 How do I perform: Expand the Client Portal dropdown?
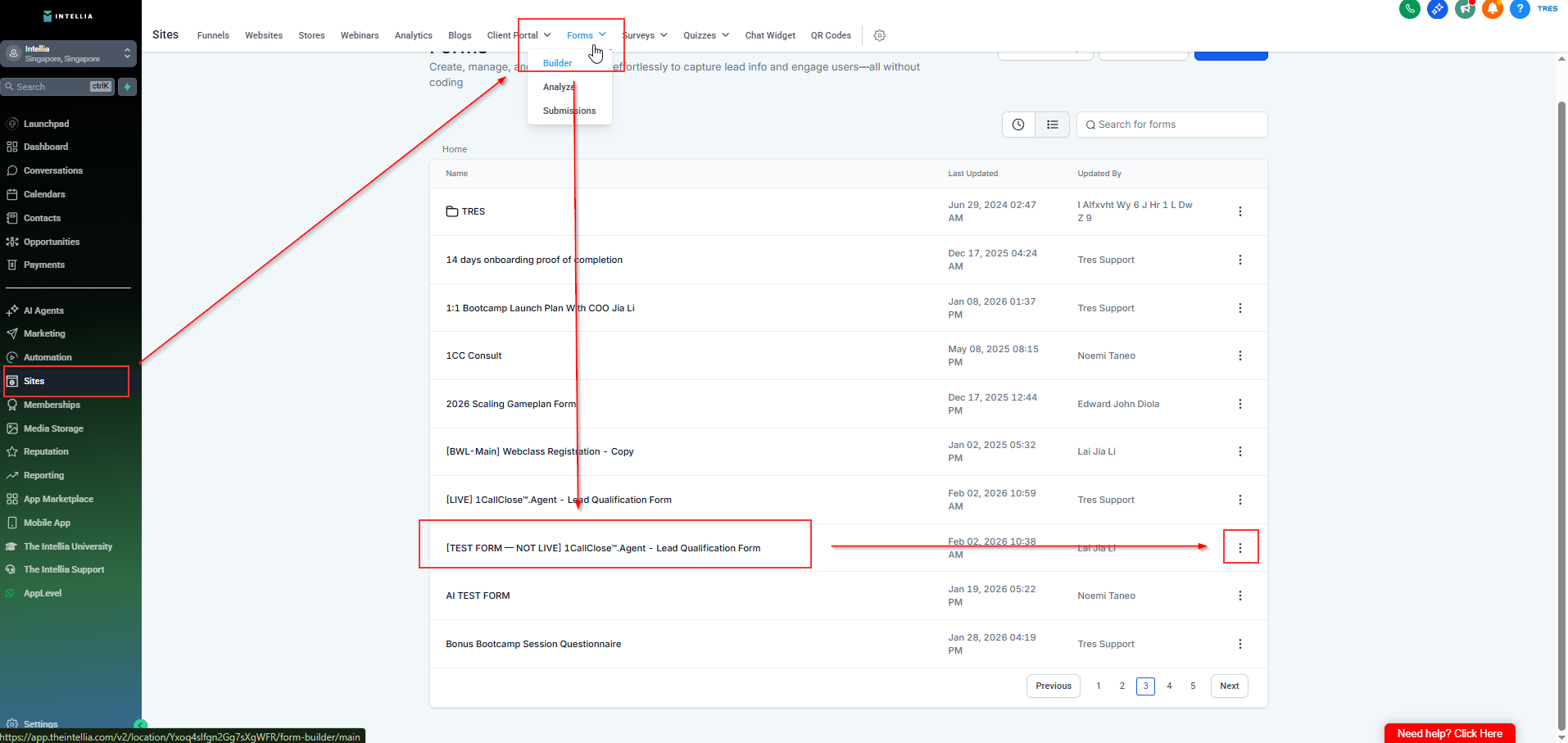tap(519, 35)
